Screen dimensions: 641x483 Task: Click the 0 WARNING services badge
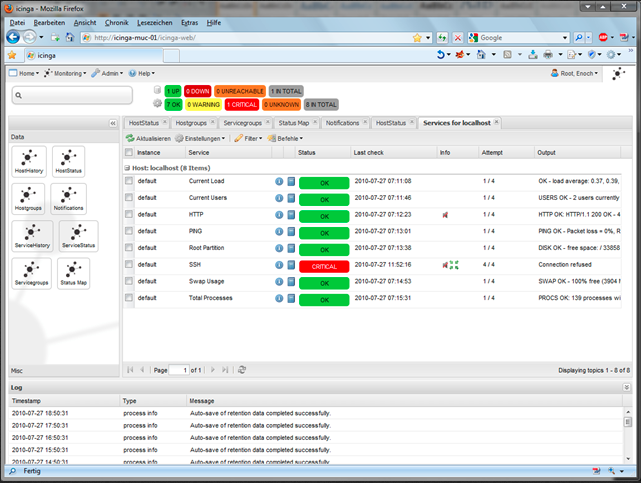[x=204, y=105]
